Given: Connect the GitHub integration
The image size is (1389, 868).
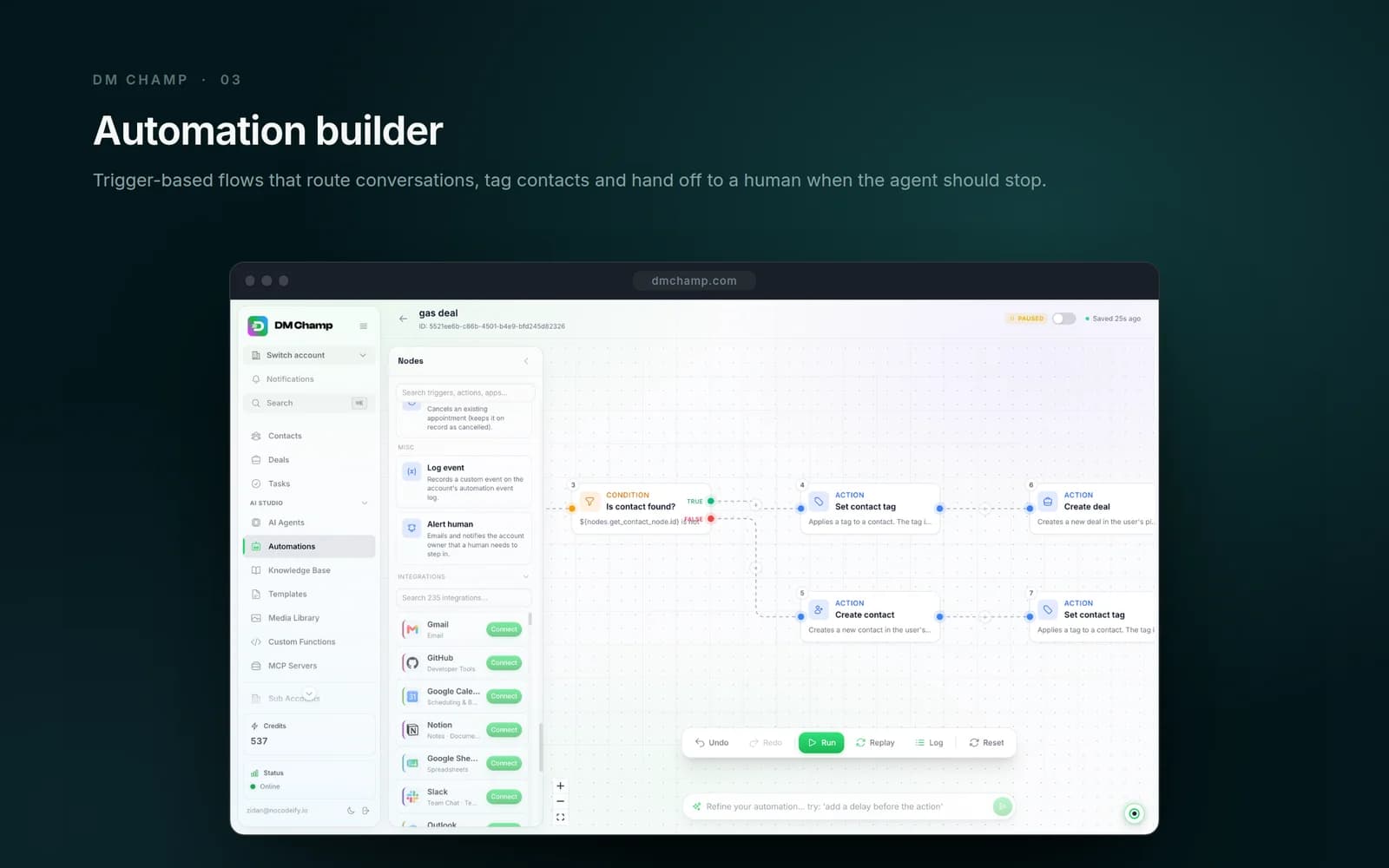Looking at the screenshot, I should pos(504,663).
